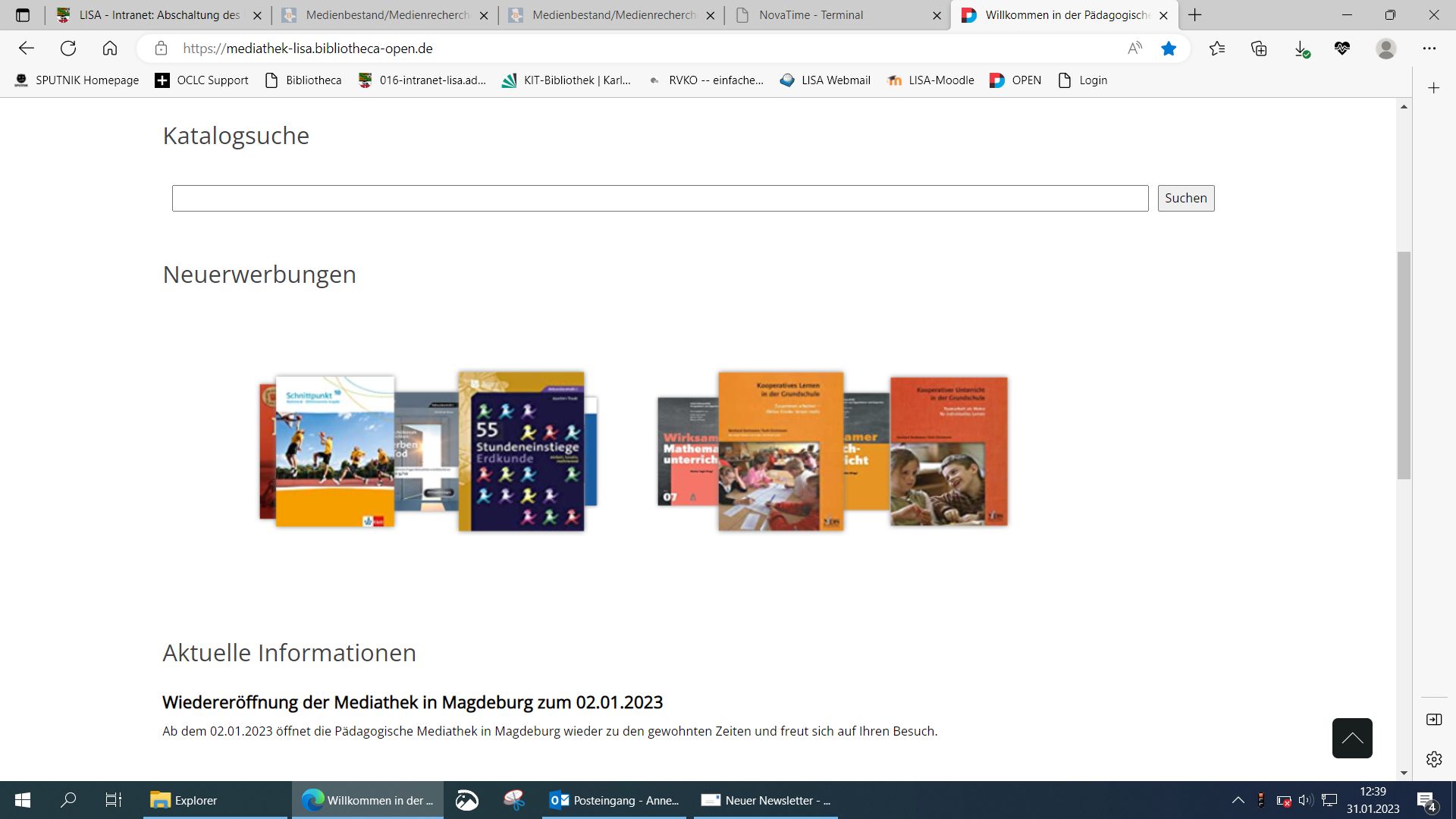1456x819 pixels.
Task: Open Explorer from the taskbar
Action: coord(215,800)
